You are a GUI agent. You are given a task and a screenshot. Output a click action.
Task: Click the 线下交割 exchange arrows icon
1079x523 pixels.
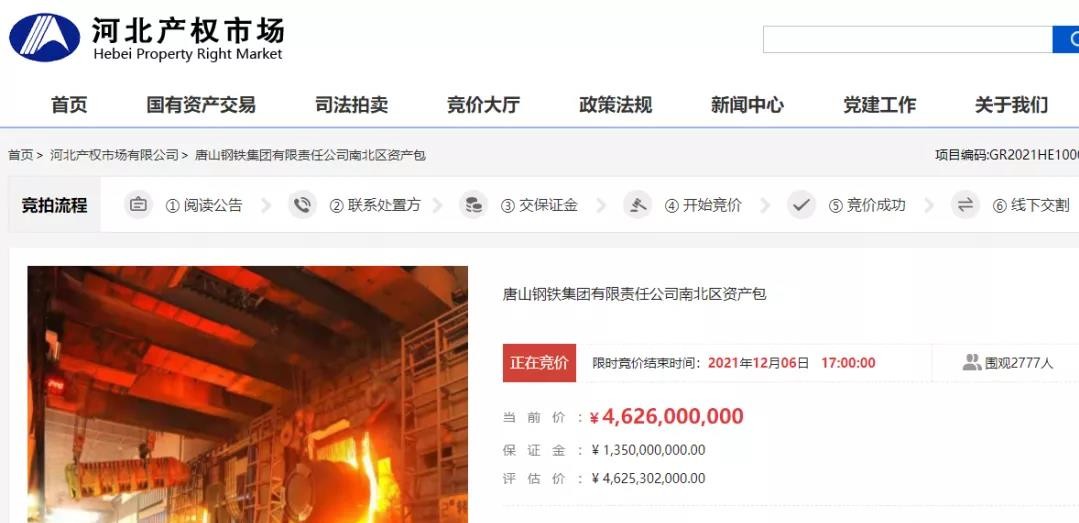click(x=965, y=205)
